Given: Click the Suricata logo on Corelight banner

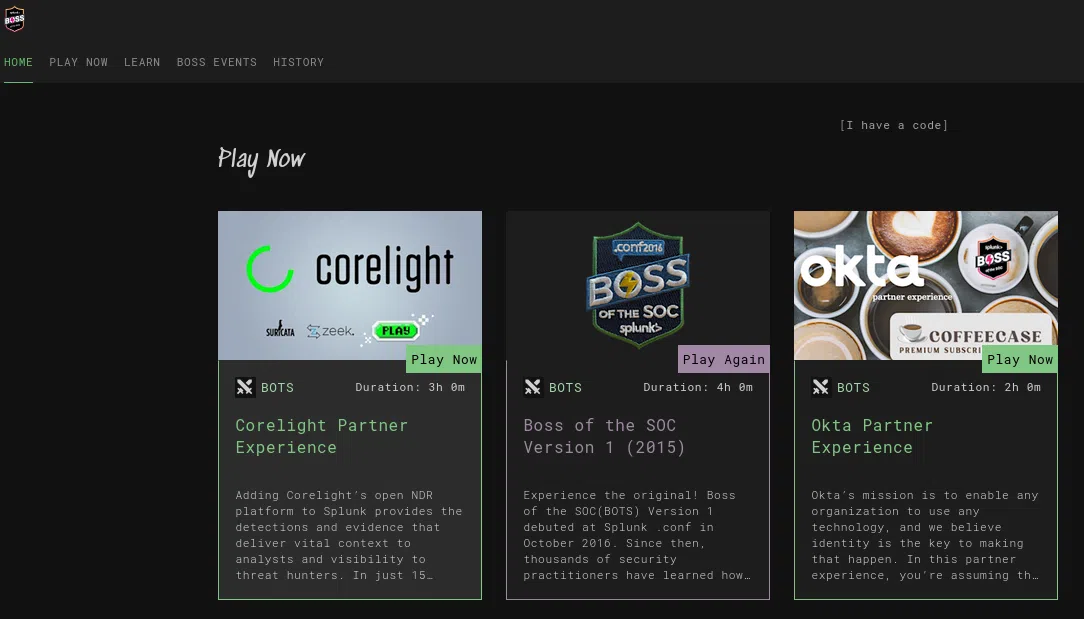Looking at the screenshot, I should [x=281, y=330].
